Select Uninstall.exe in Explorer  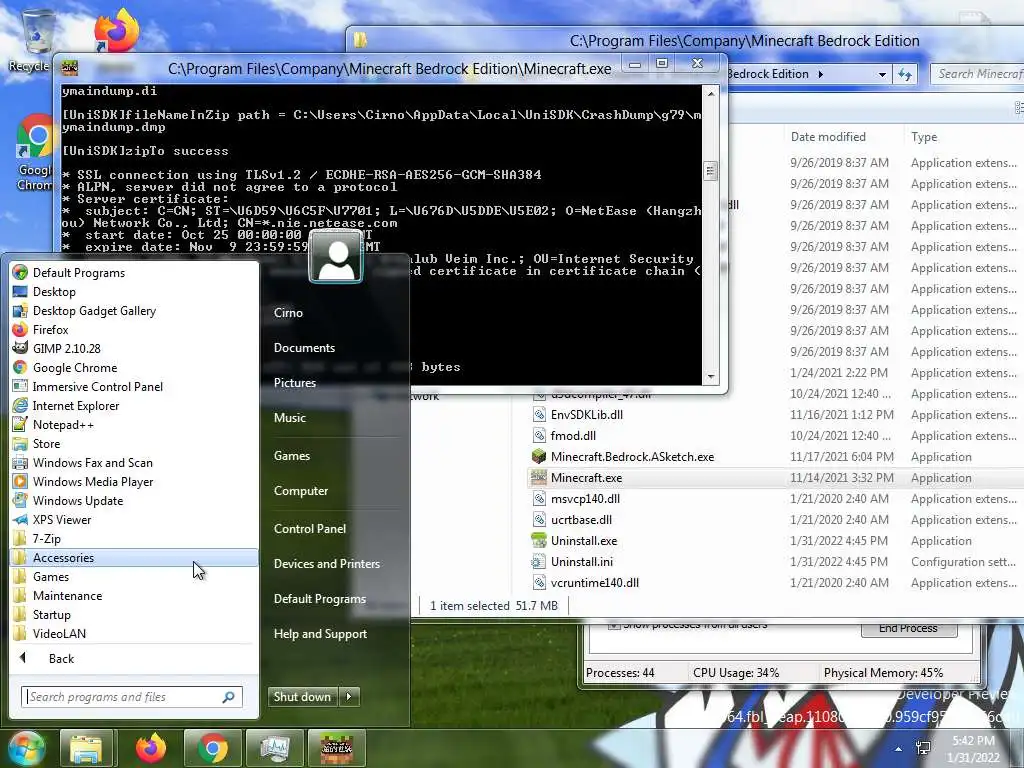[584, 541]
